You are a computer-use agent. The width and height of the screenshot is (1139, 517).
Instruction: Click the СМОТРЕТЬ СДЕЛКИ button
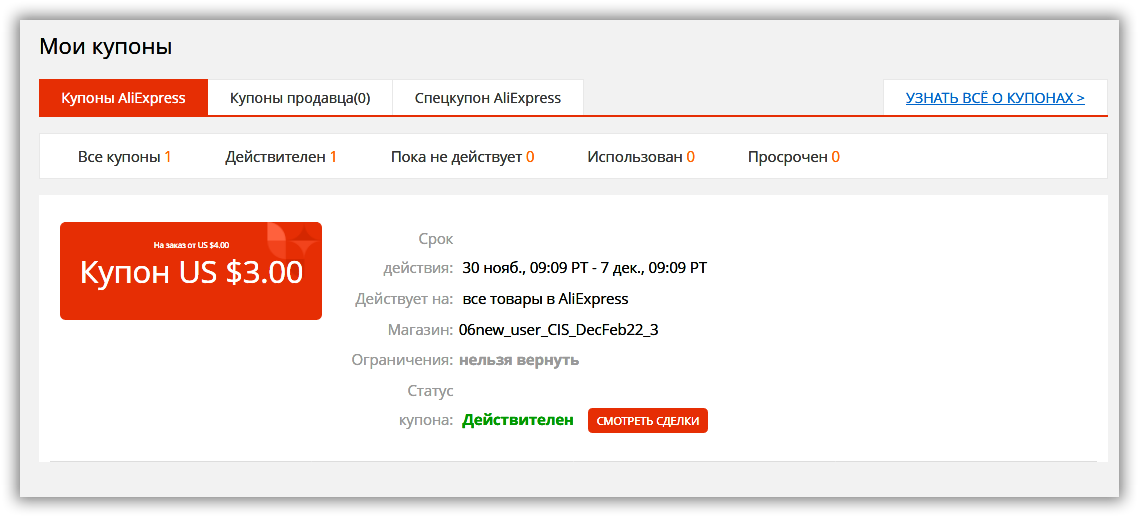point(647,420)
